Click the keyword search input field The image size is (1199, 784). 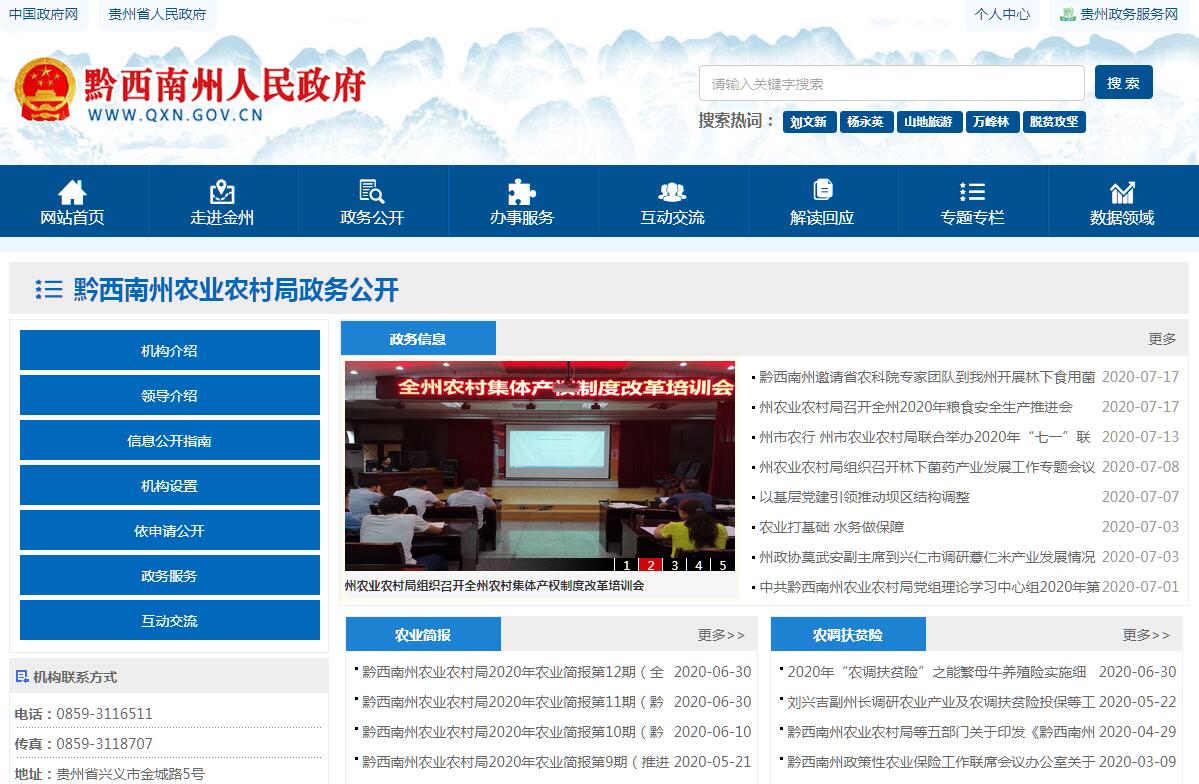[x=891, y=84]
